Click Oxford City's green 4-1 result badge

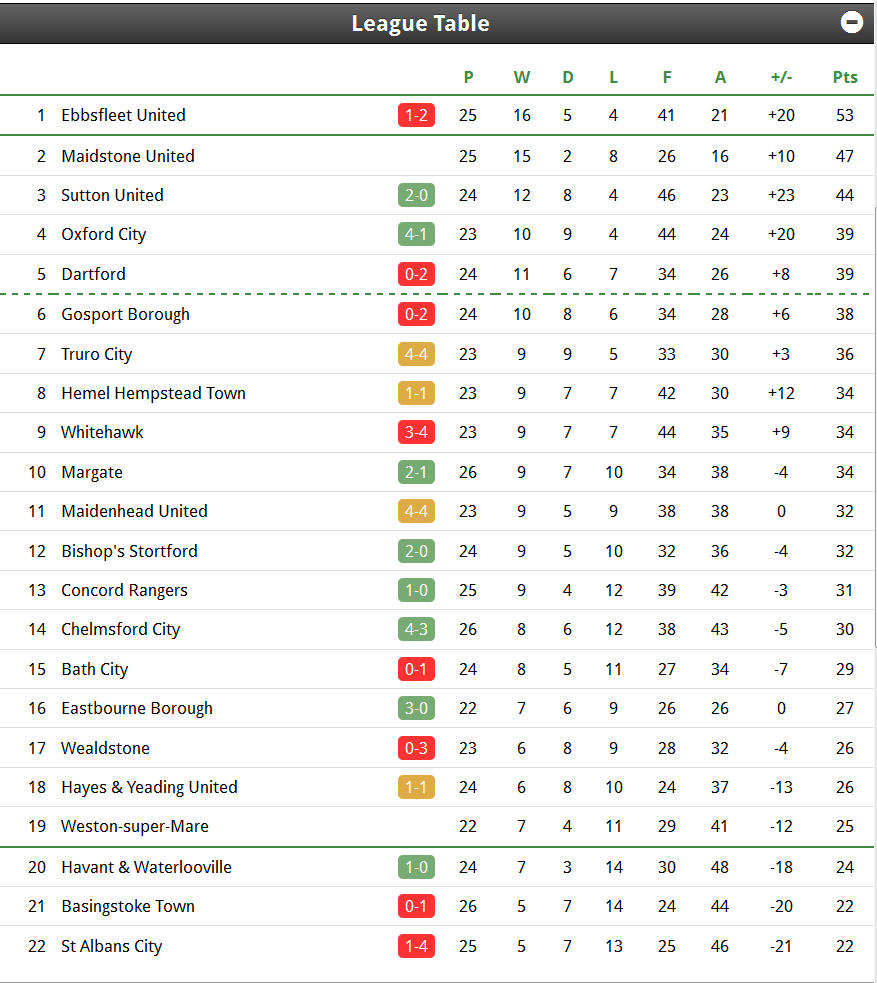pos(416,234)
